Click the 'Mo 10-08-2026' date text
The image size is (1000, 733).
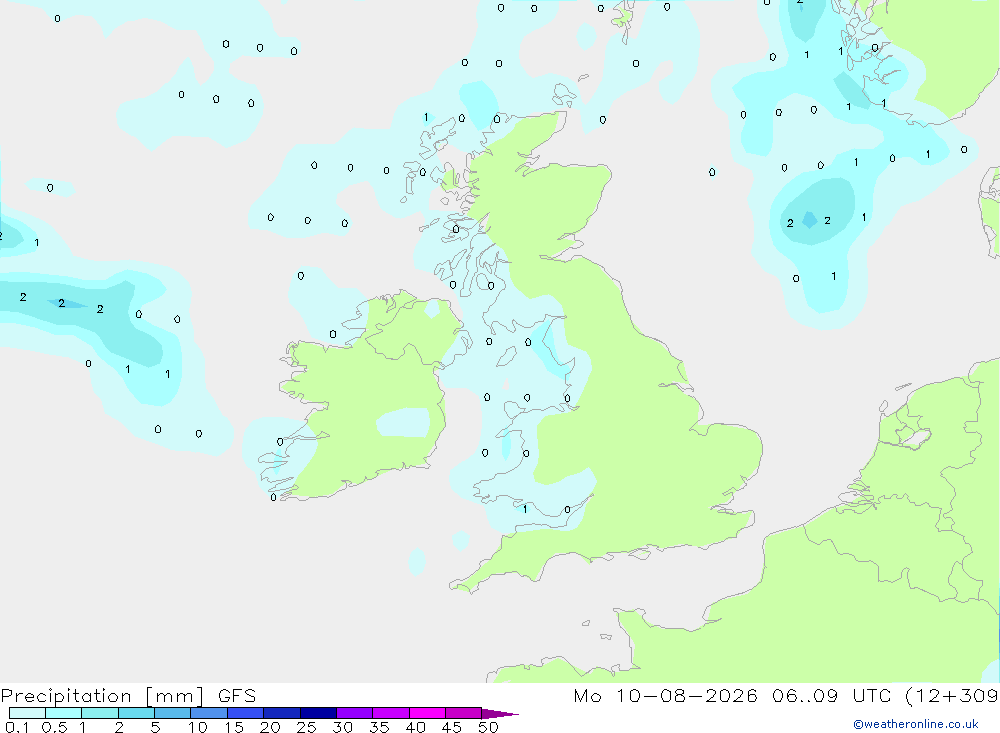[x=665, y=695]
